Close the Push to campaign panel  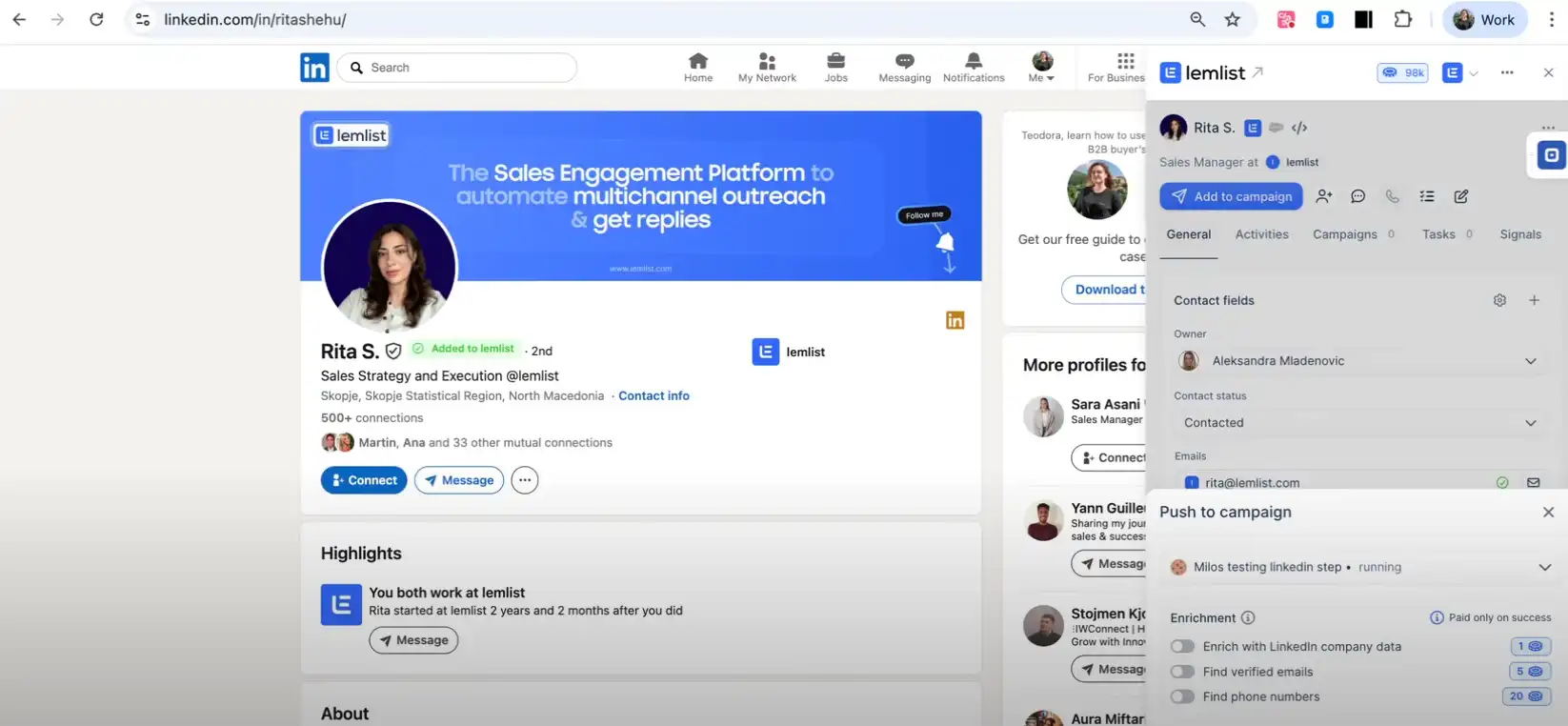click(x=1548, y=513)
